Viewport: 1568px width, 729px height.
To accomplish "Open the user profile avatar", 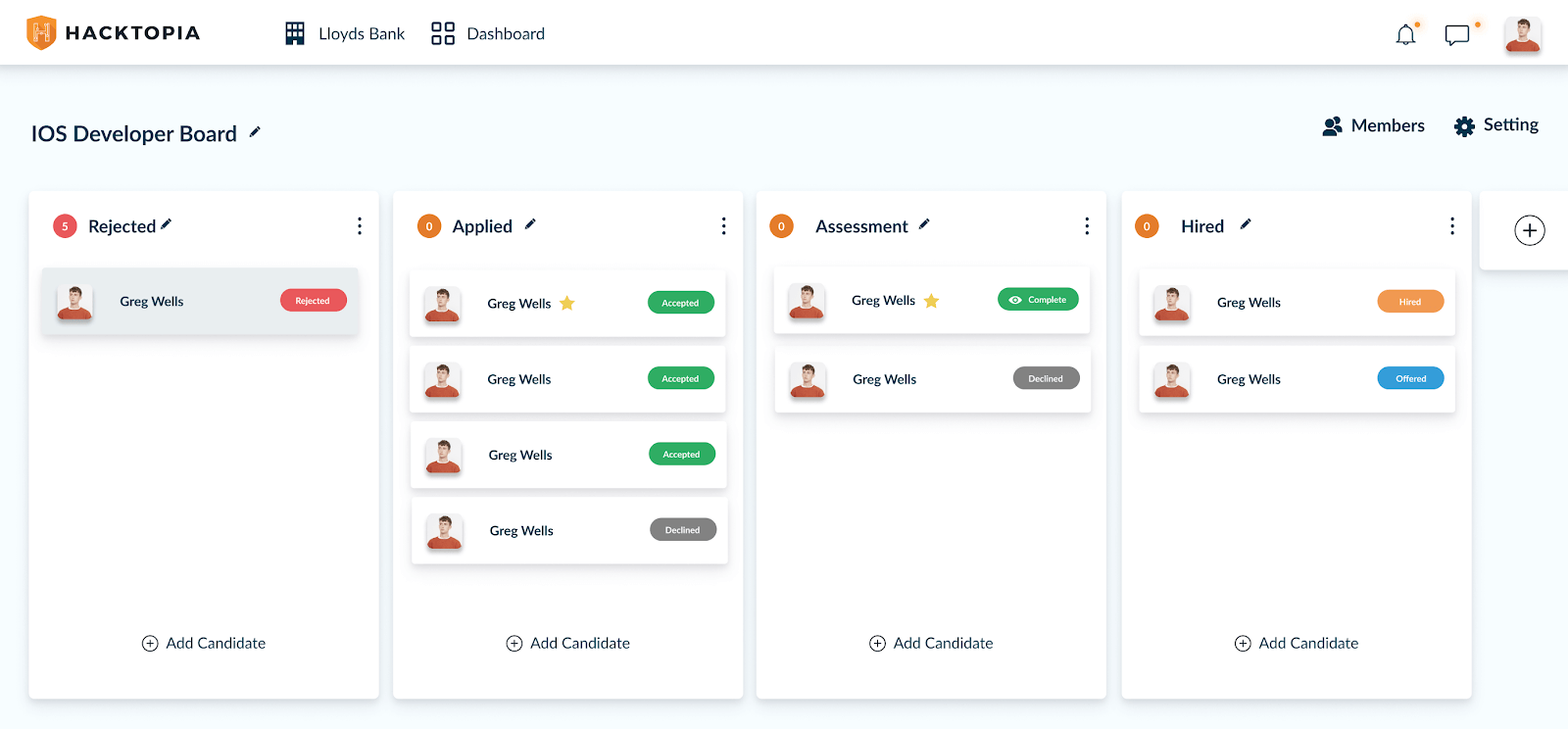I will 1522,35.
